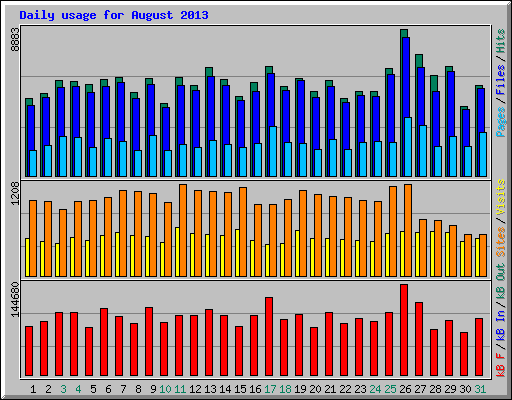This screenshot has width=512, height=400.
Task: Select the day 7 x-axis label
Action: [123, 389]
